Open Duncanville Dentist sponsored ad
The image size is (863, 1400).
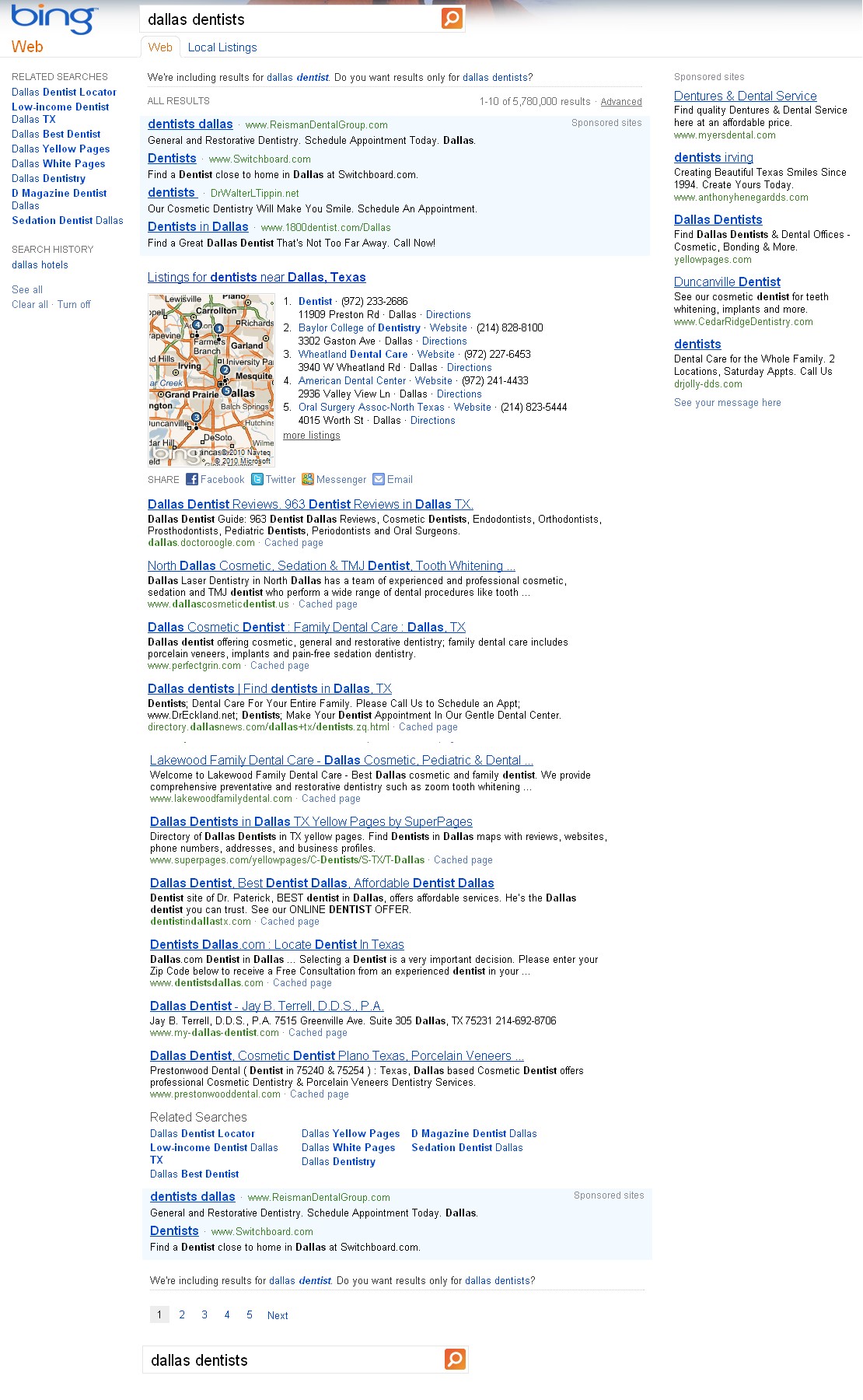(727, 282)
